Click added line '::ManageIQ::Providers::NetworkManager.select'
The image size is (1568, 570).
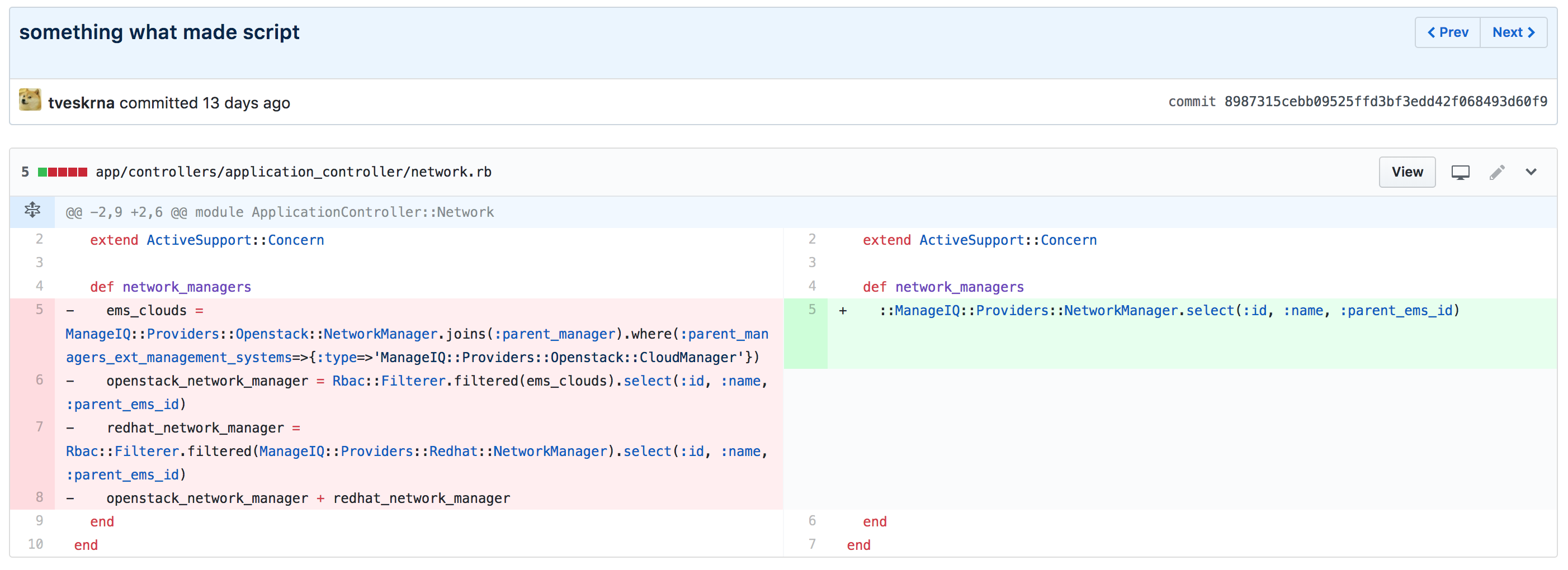point(1169,311)
